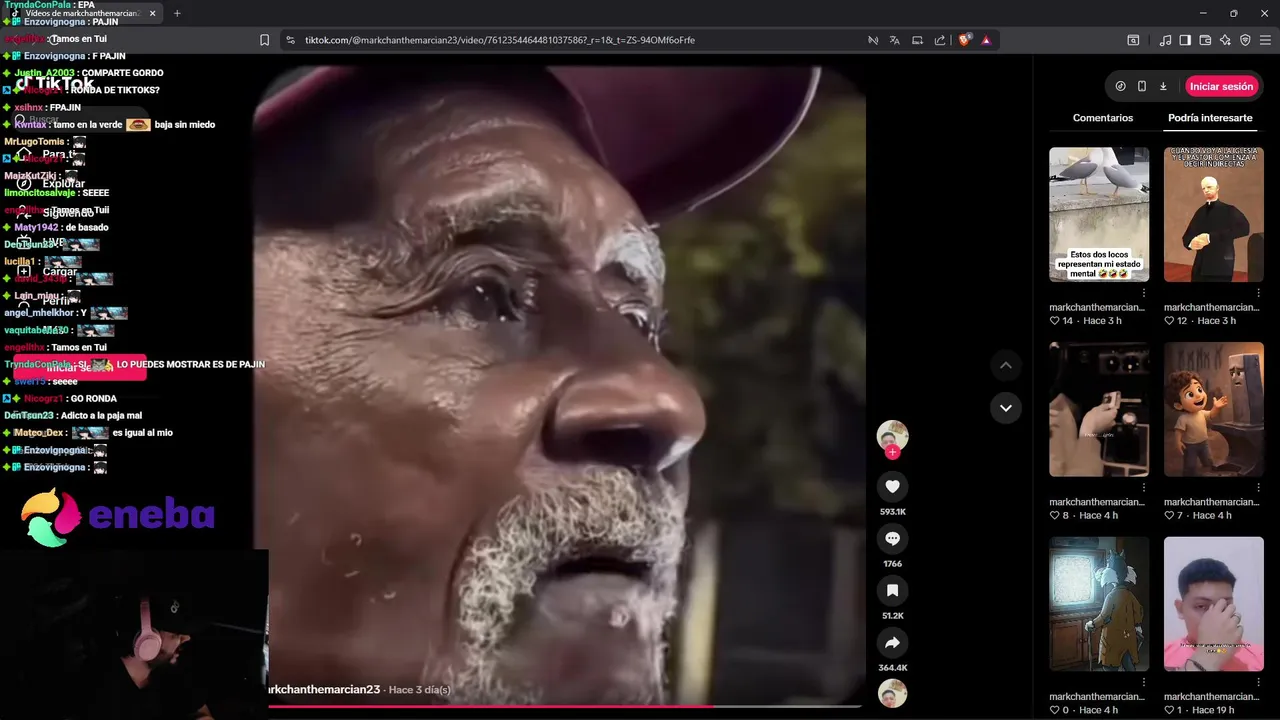Open more options dots under cat TV video
Screen dimensions: 1280x720
pos(1144,683)
